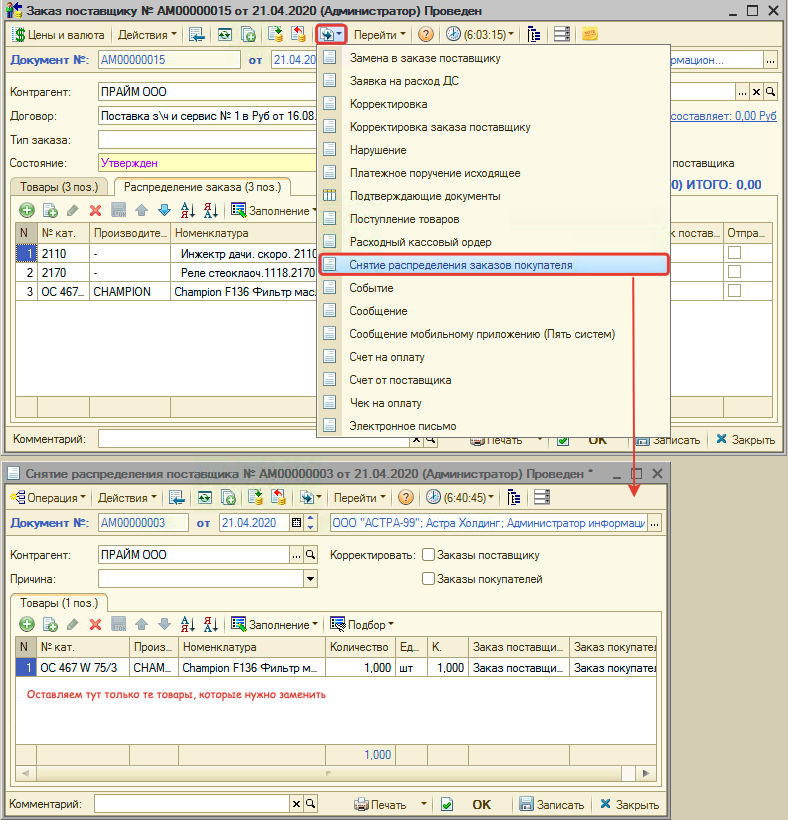Open the create-based-on dropdown icon in top toolbar
The width and height of the screenshot is (788, 820).
tap(332, 35)
